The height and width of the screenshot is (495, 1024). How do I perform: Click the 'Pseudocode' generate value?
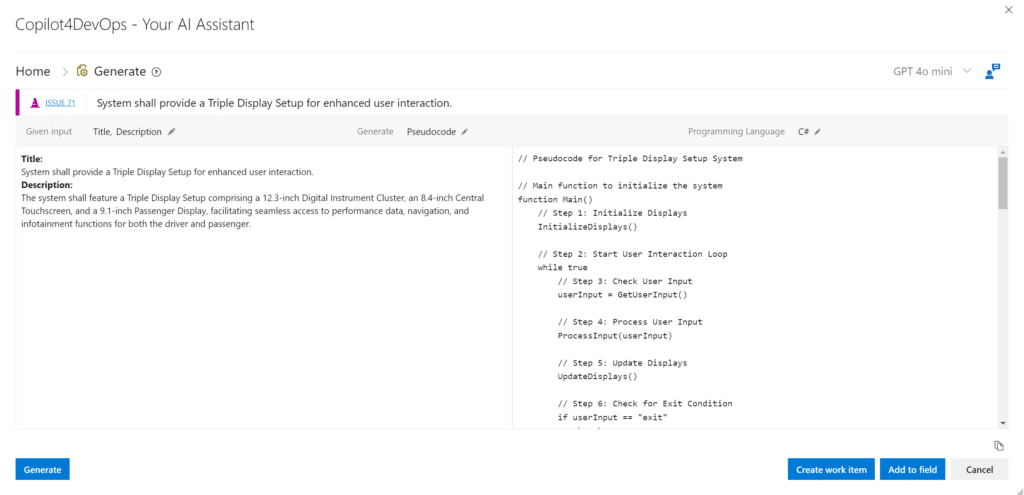[x=431, y=132]
